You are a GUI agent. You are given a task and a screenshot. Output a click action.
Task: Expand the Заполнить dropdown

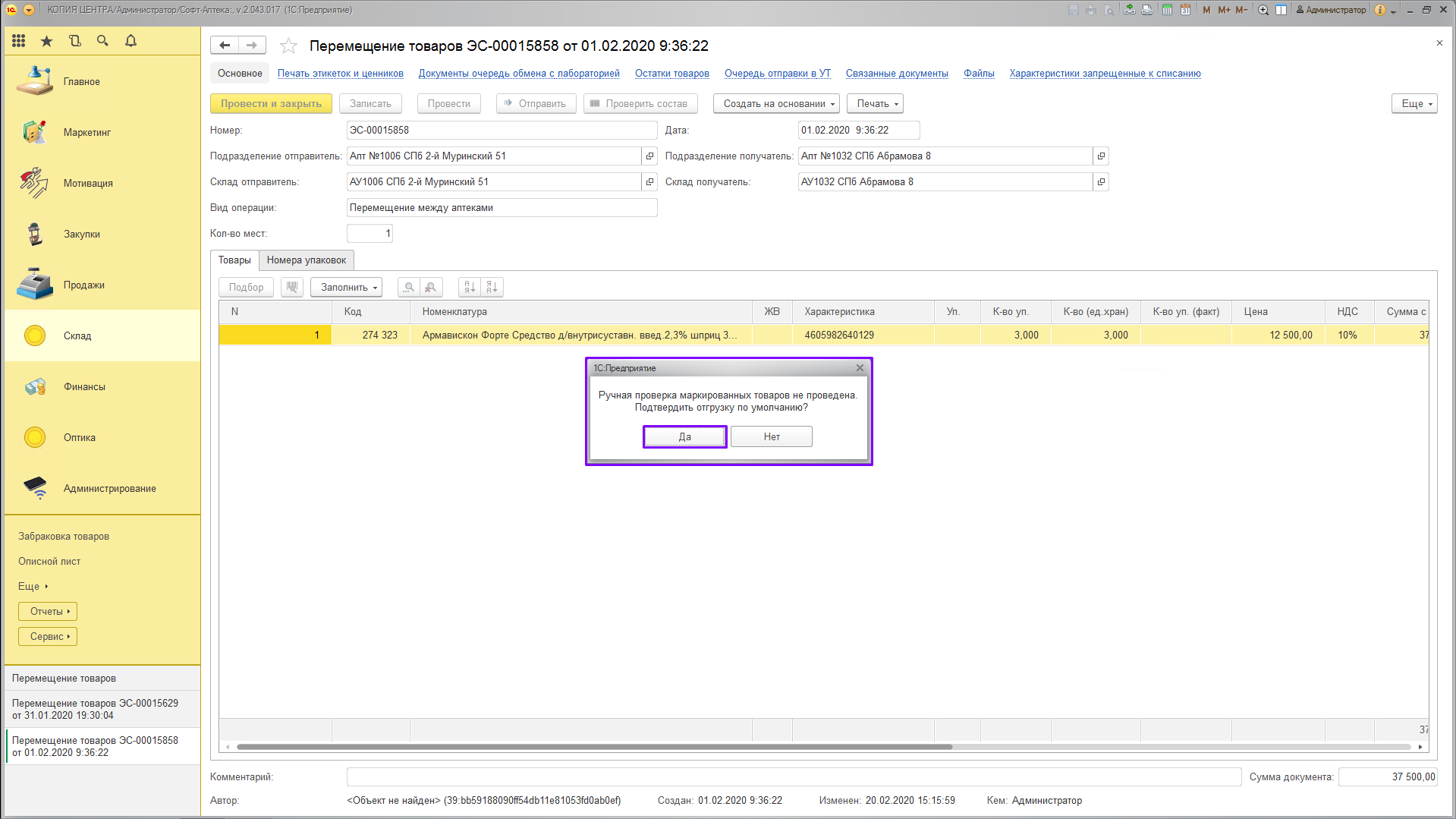point(348,287)
